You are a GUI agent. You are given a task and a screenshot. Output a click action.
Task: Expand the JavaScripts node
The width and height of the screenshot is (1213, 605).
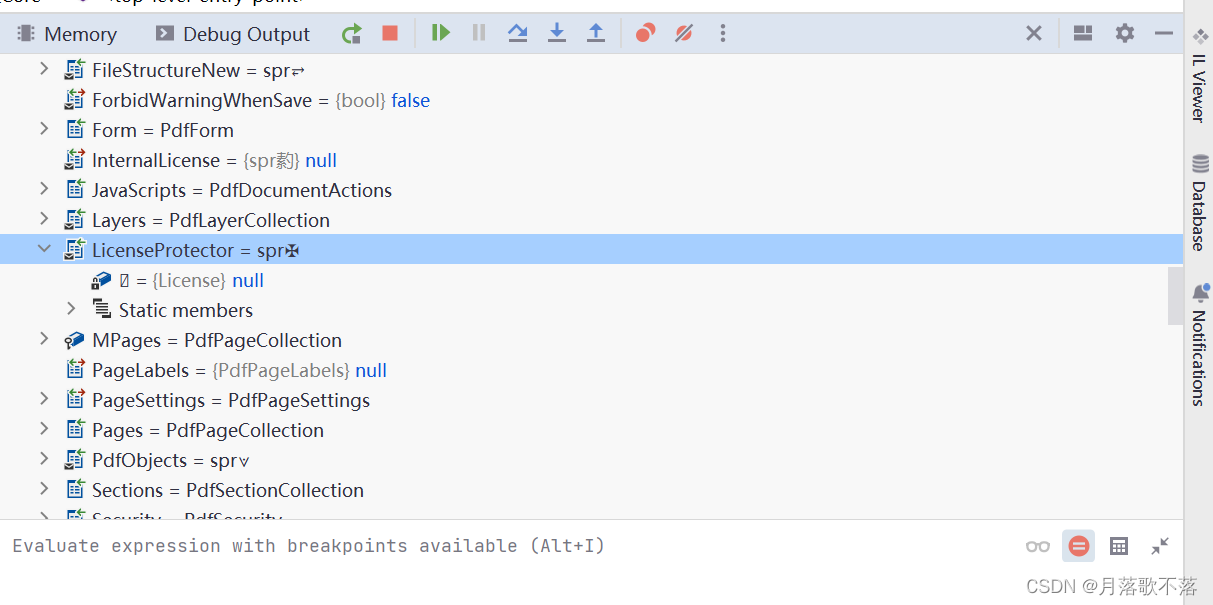[x=44, y=189]
